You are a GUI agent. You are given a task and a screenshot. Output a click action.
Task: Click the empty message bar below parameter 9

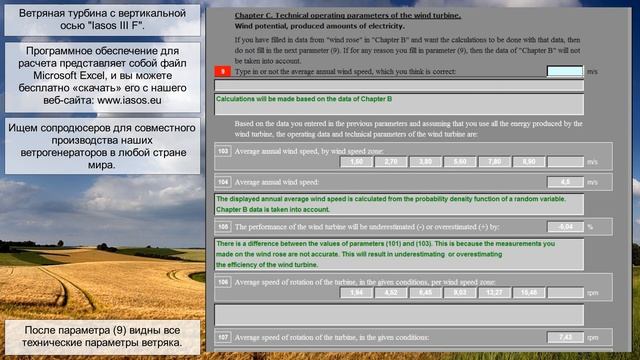[399, 85]
